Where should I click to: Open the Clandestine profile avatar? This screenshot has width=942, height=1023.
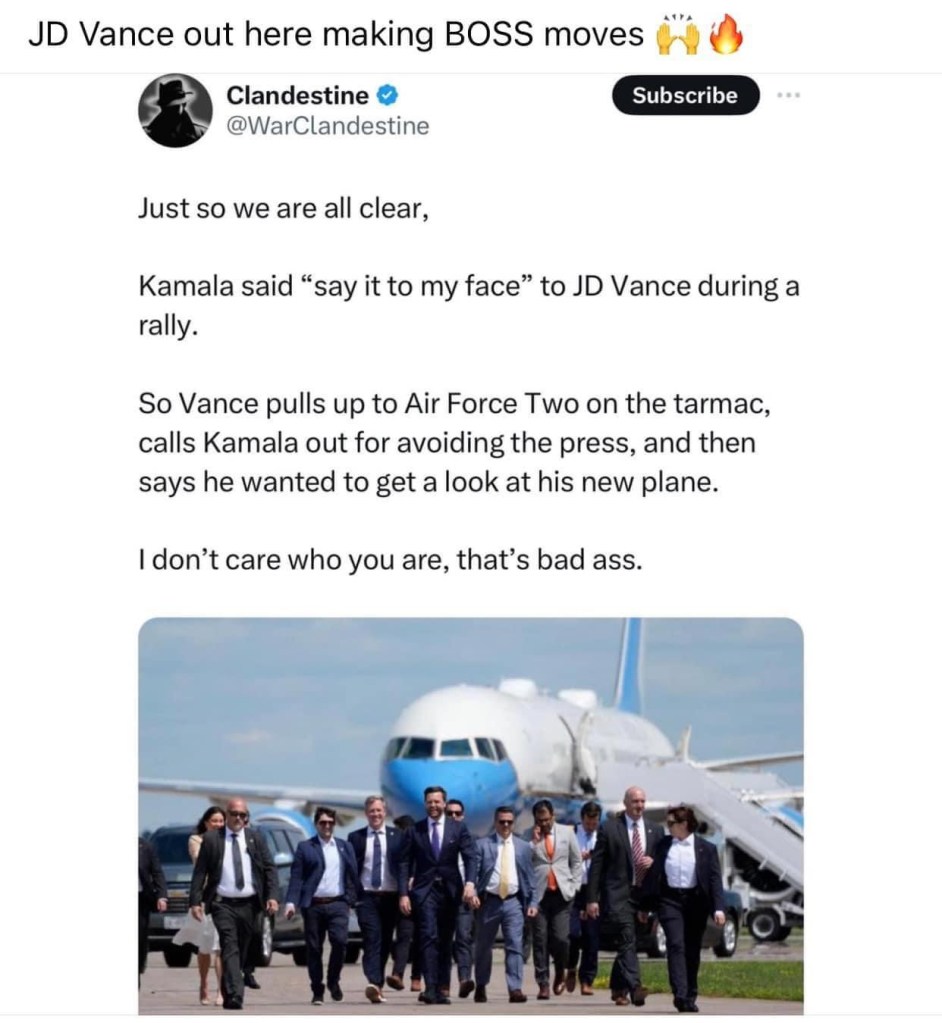[175, 110]
